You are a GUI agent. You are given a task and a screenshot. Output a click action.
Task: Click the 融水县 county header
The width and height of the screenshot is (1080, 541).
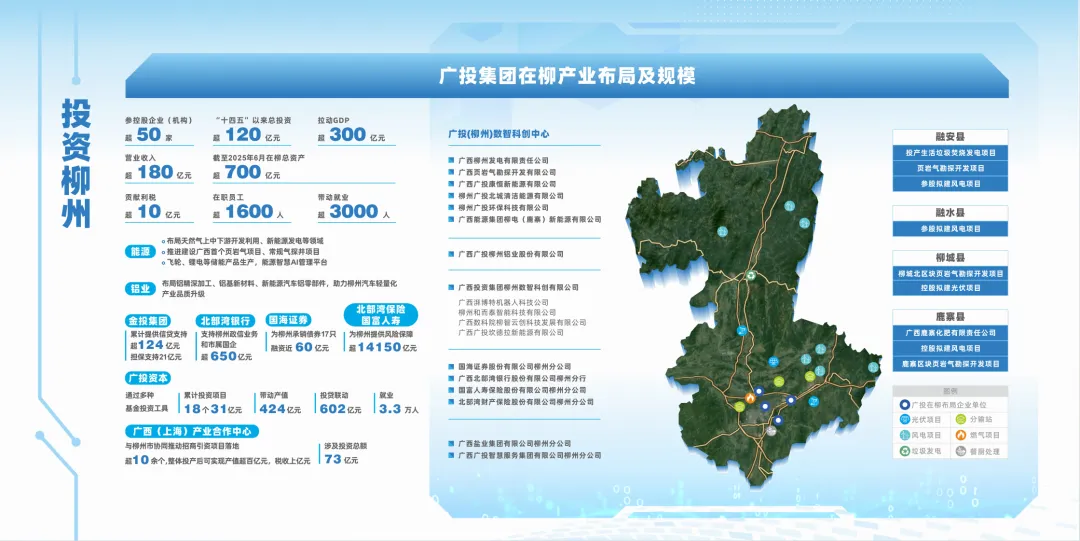[950, 213]
